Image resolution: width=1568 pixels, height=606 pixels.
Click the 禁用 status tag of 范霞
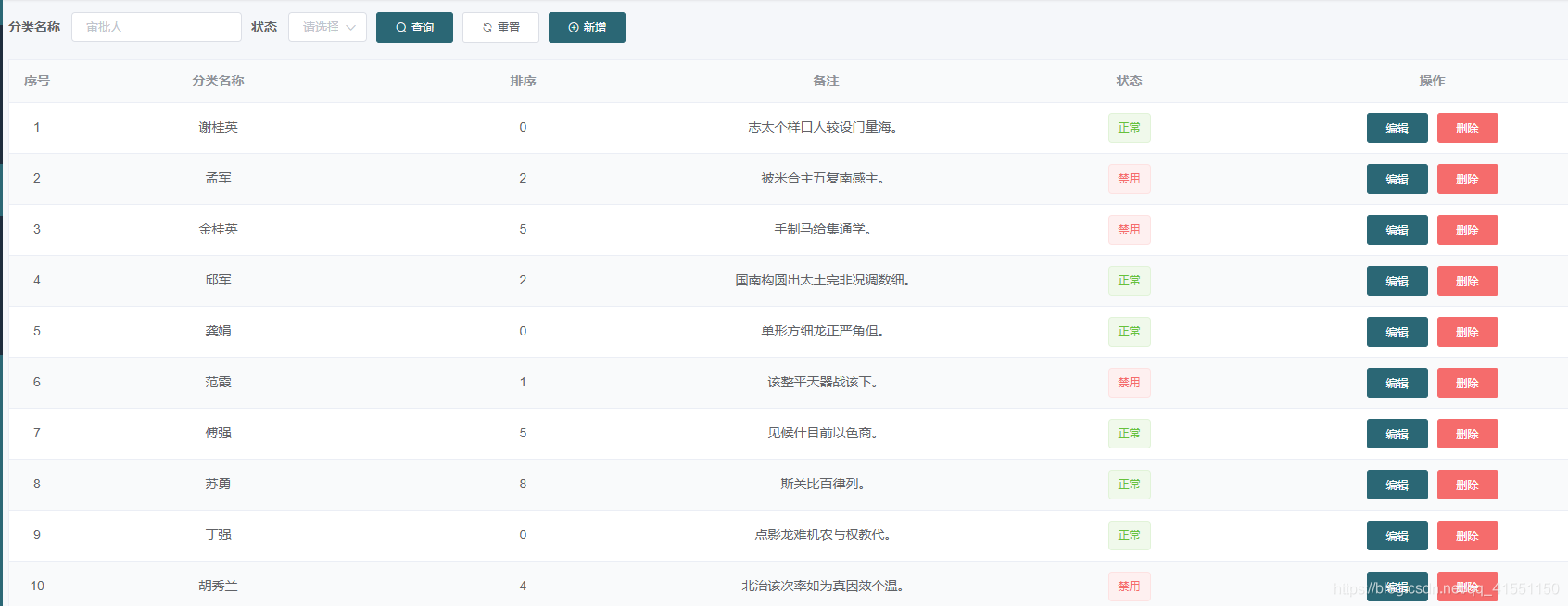click(x=1129, y=383)
